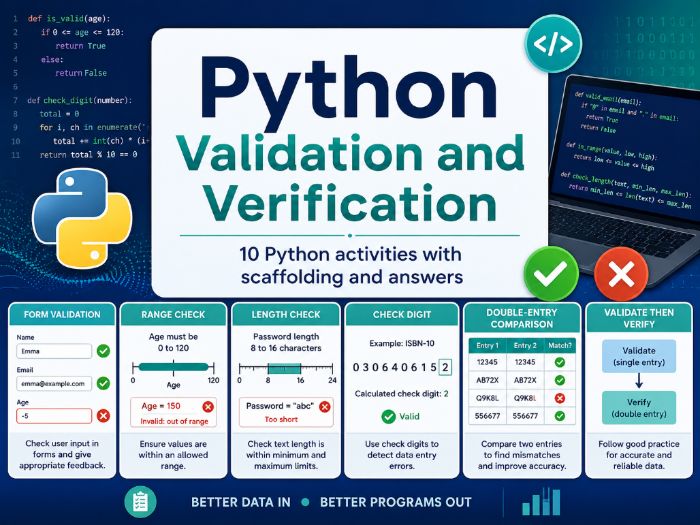Select the DOUBLE-ENTRY COMPARISON card header
The width and height of the screenshot is (700, 525).
tap(522, 318)
